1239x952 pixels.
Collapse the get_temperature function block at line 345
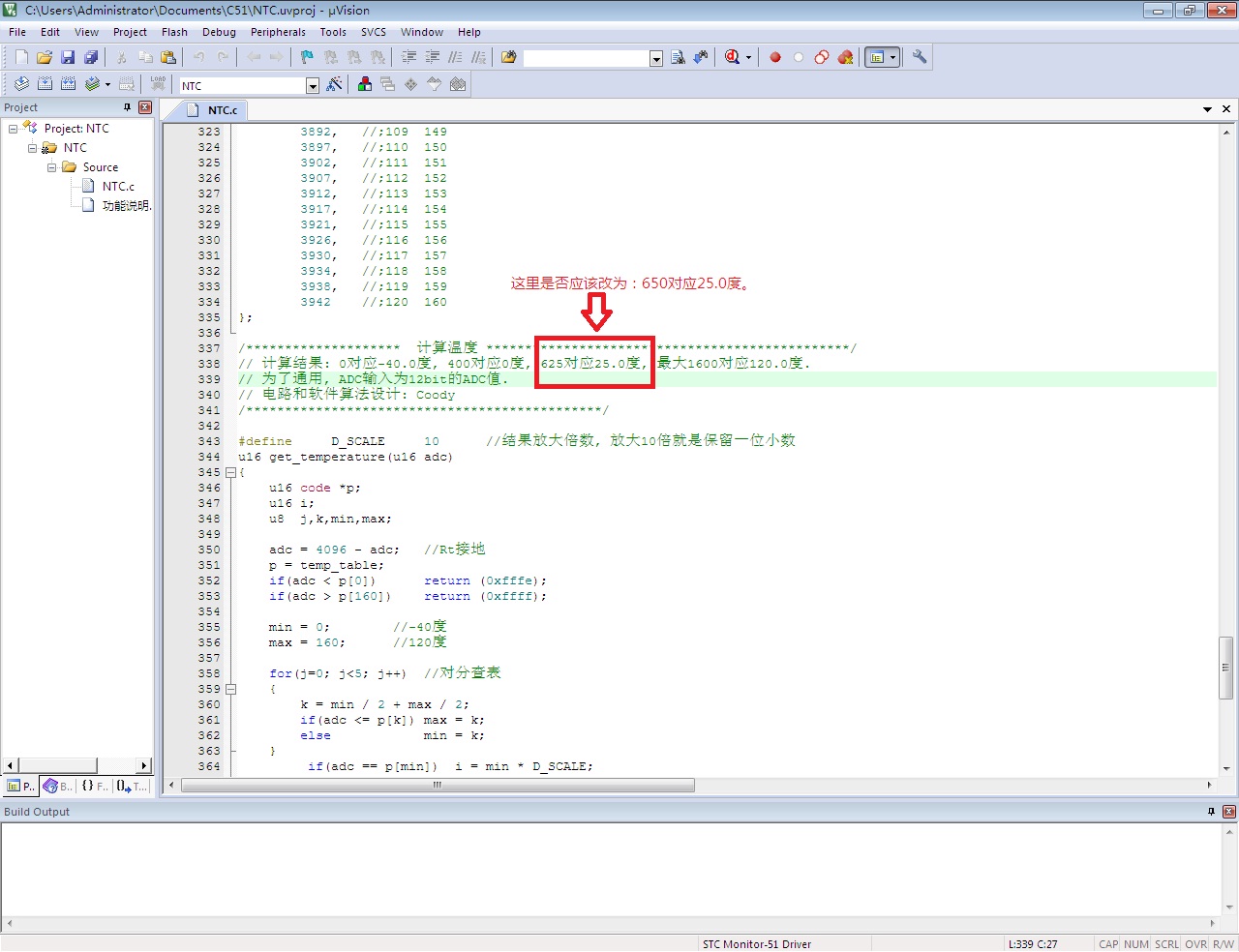230,473
